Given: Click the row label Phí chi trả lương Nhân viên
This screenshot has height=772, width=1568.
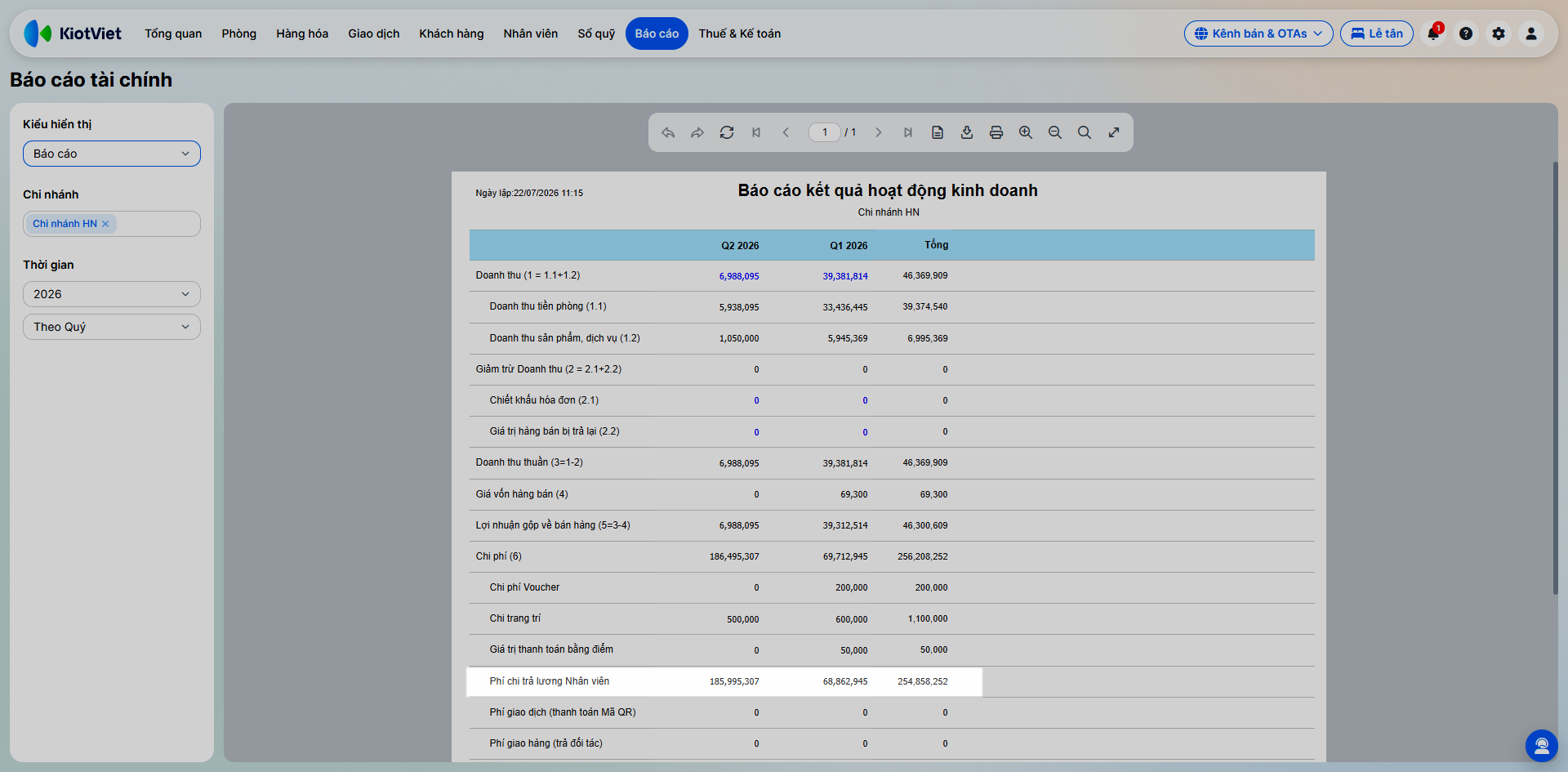Looking at the screenshot, I should coord(550,681).
